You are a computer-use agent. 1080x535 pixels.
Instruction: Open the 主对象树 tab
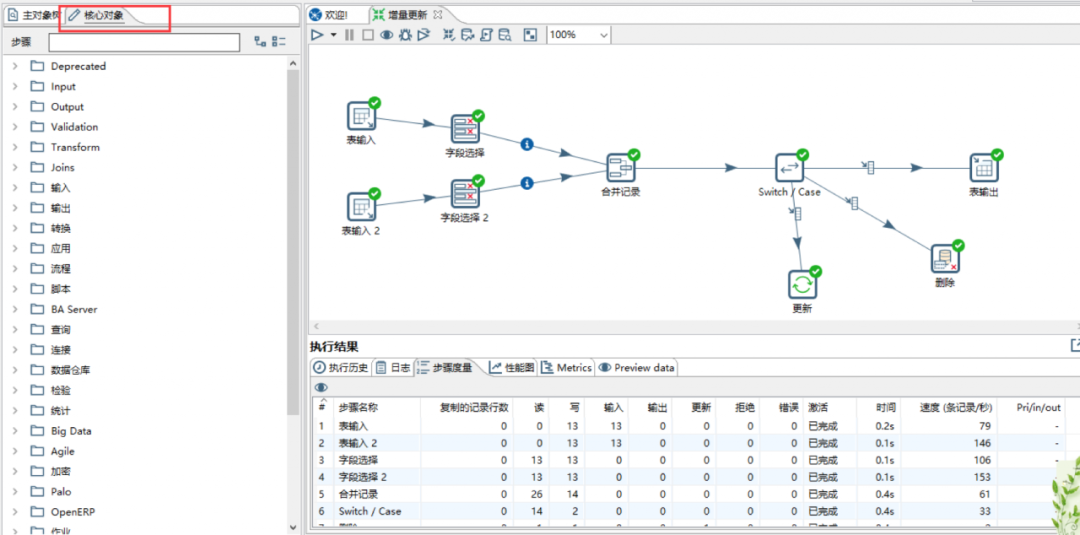click(34, 15)
